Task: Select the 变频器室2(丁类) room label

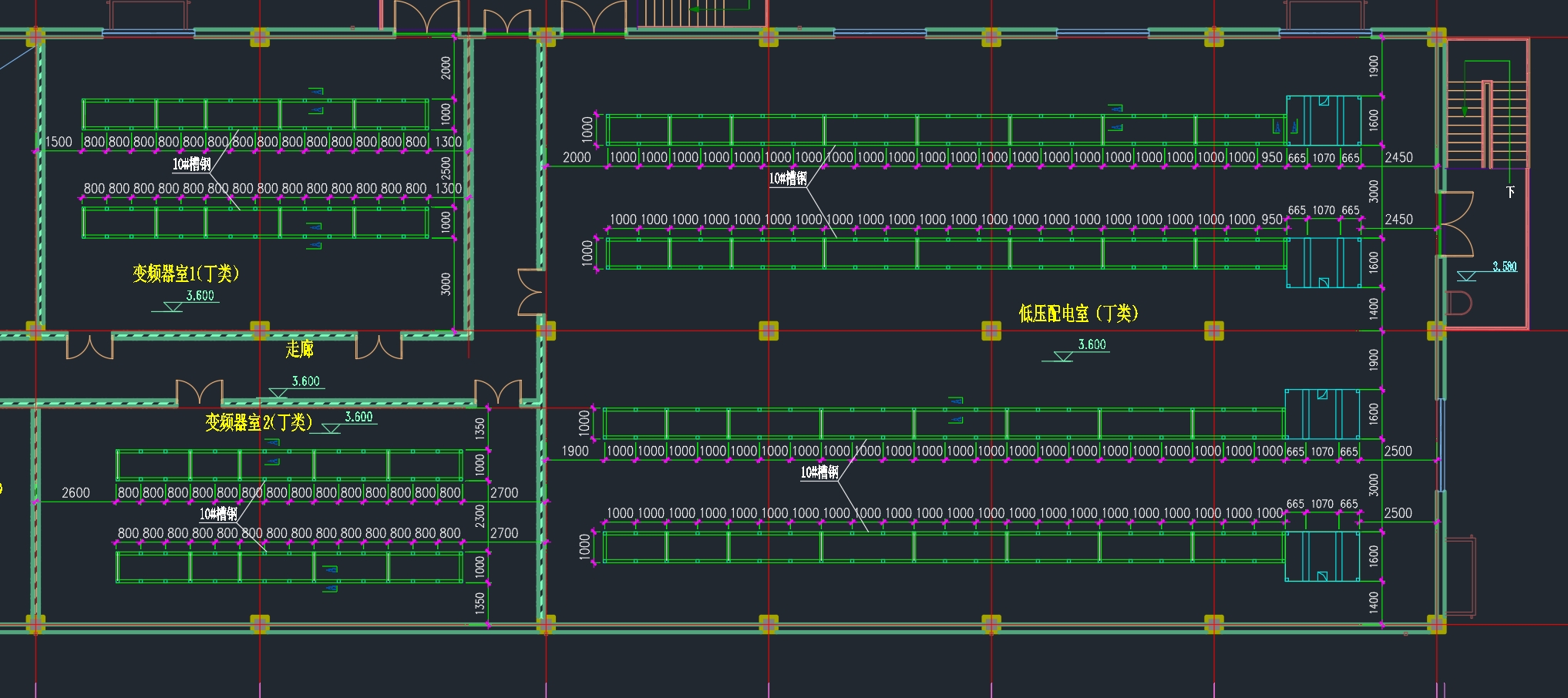Action: [258, 422]
